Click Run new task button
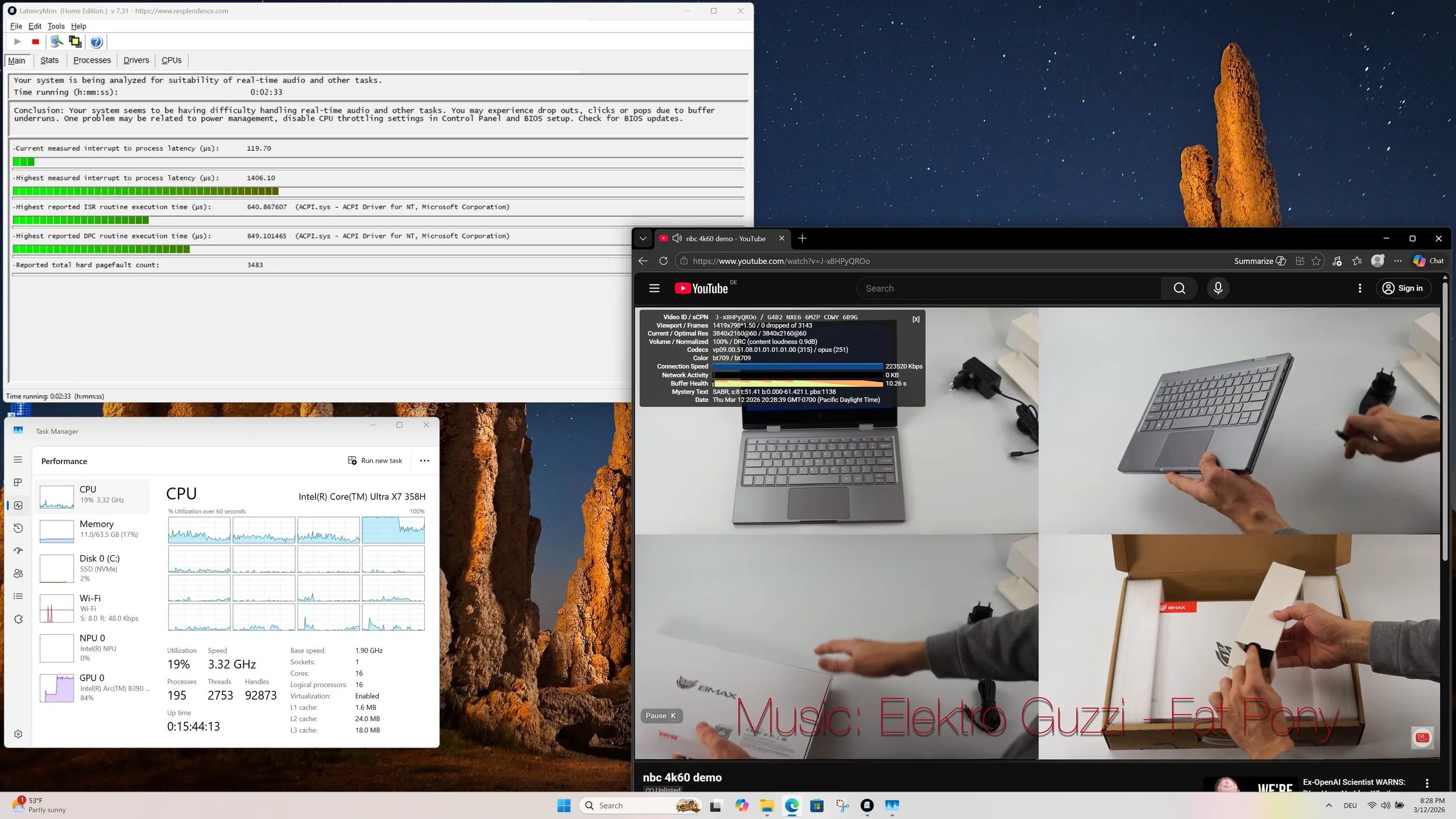The width and height of the screenshot is (1456, 819). (x=375, y=461)
